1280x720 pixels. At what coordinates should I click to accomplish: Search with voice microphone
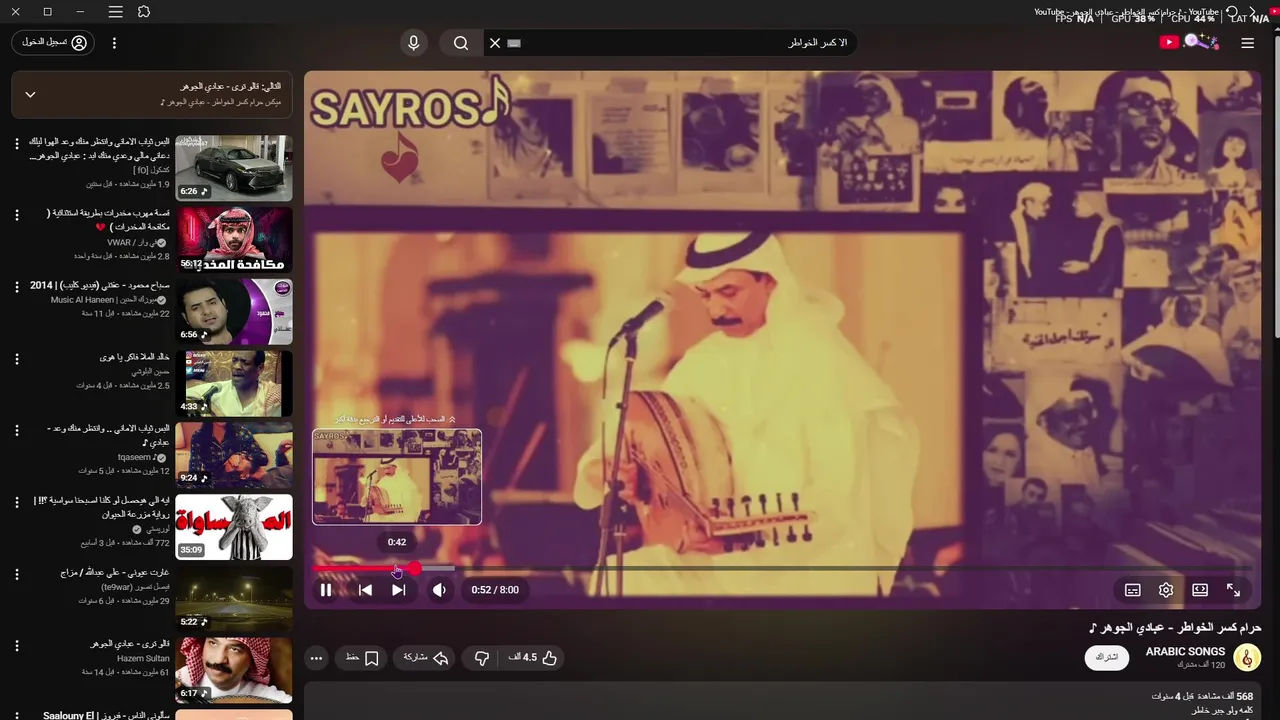click(413, 43)
